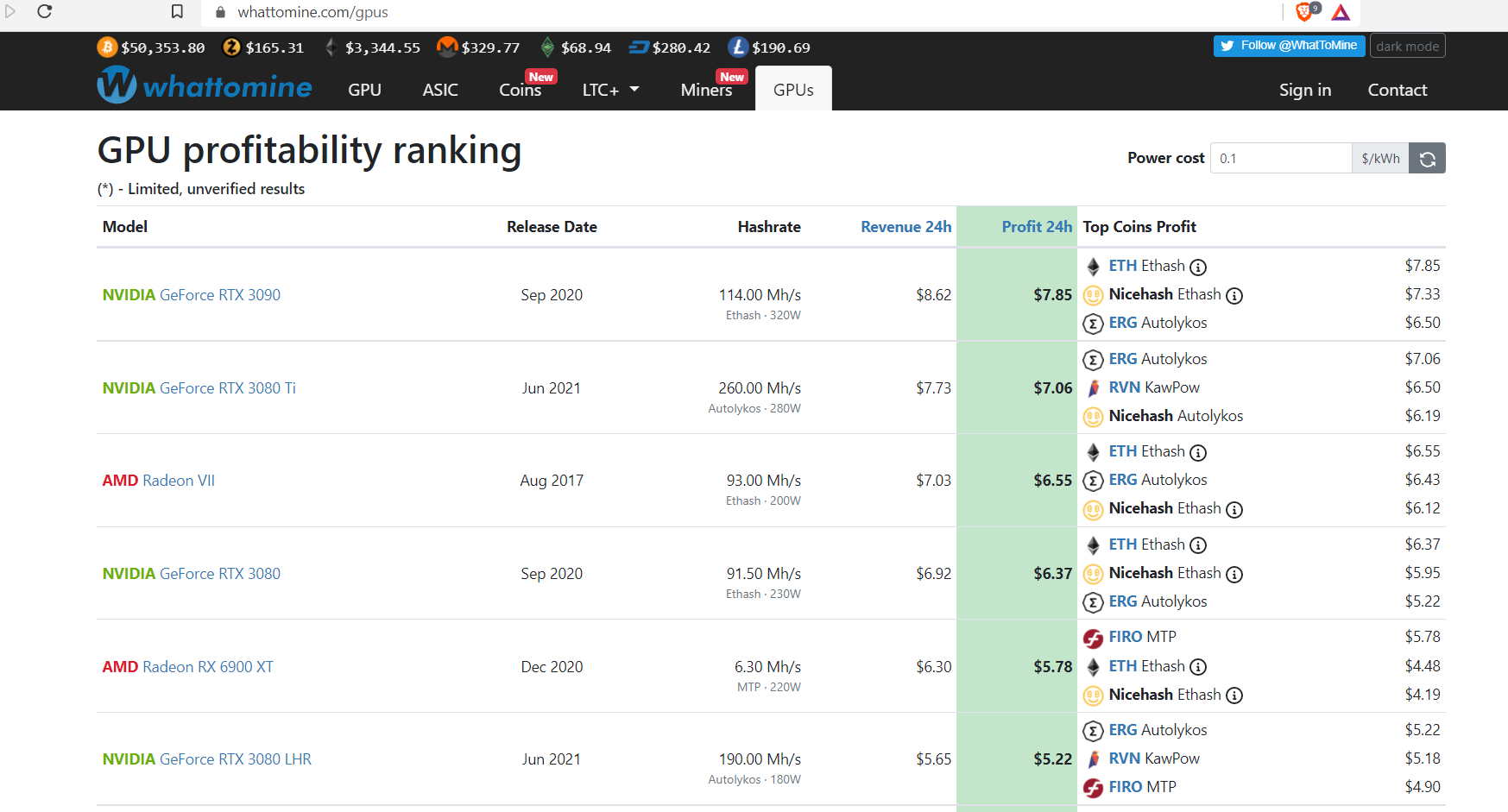This screenshot has height=812, width=1508.
Task: Click the FIRO coin icon in the RTX 3080 LHR row
Action: (x=1093, y=788)
